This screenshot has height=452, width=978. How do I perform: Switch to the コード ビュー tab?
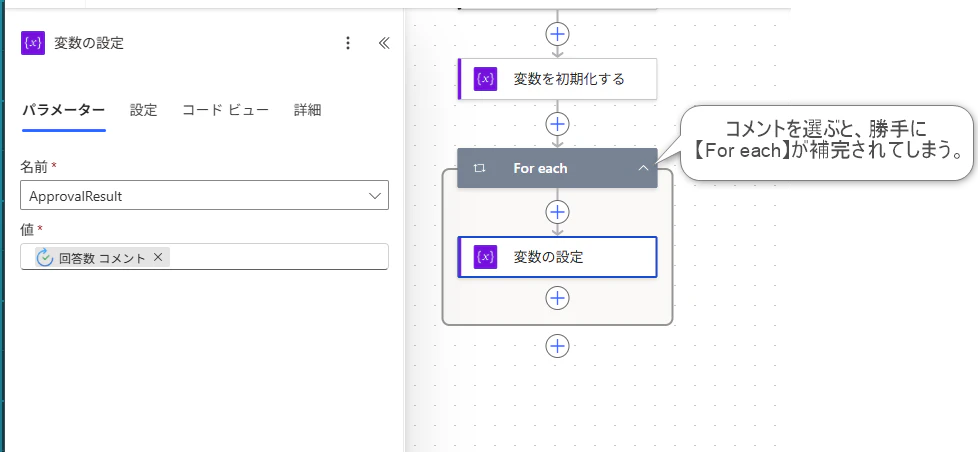pyautogui.click(x=225, y=110)
